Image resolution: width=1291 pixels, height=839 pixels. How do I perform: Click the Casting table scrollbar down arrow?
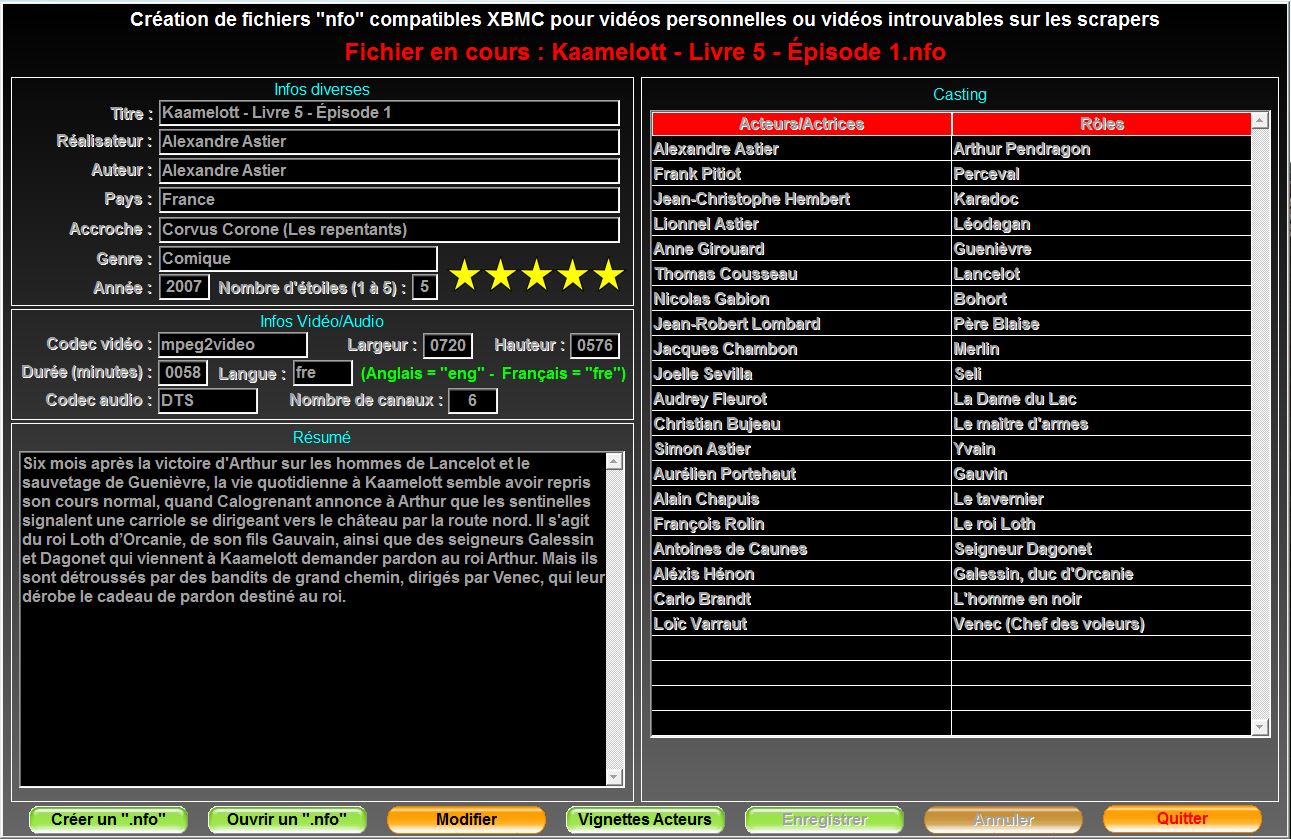[x=1260, y=727]
